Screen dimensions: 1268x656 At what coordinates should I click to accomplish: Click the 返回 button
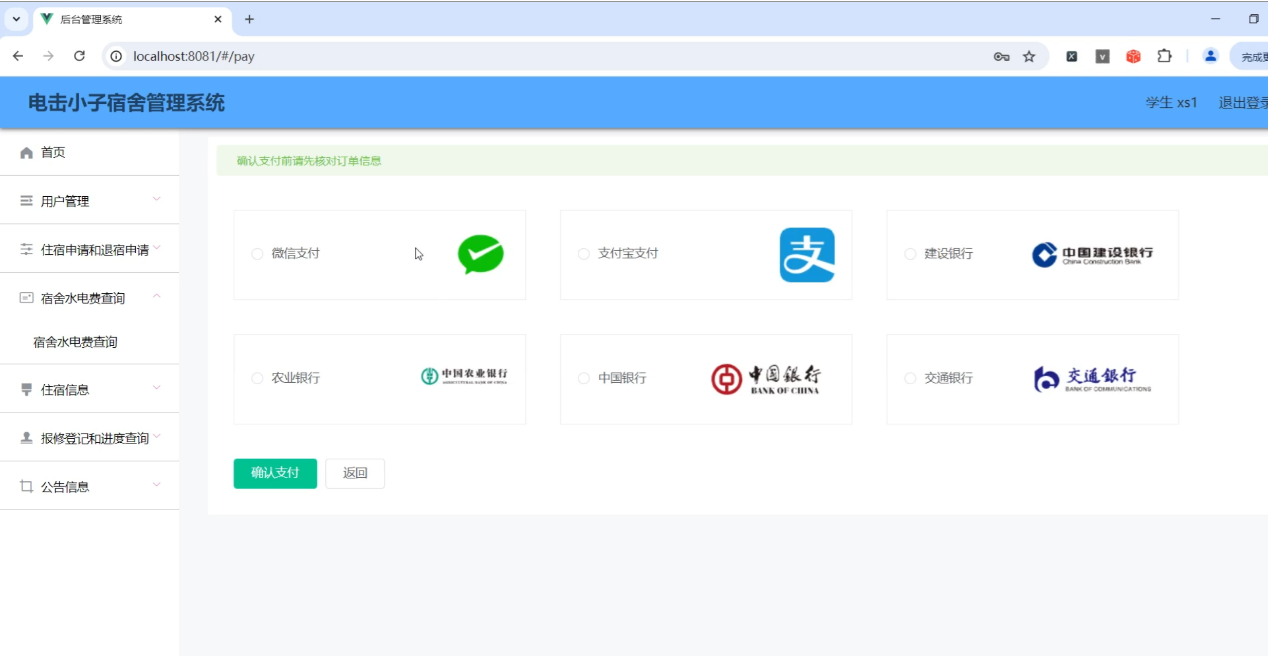tap(355, 474)
